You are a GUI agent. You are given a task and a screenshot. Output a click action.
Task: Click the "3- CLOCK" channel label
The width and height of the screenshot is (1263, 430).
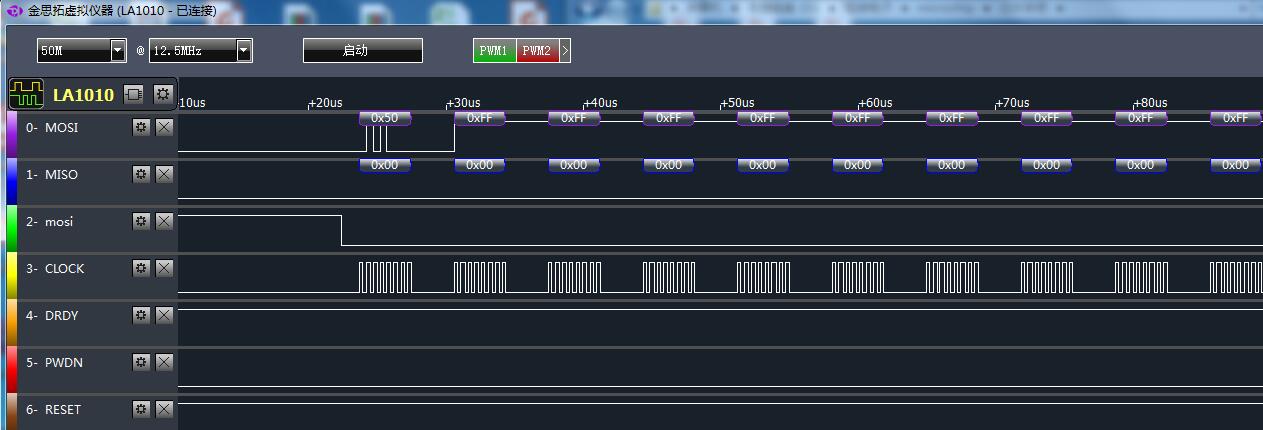[56, 269]
